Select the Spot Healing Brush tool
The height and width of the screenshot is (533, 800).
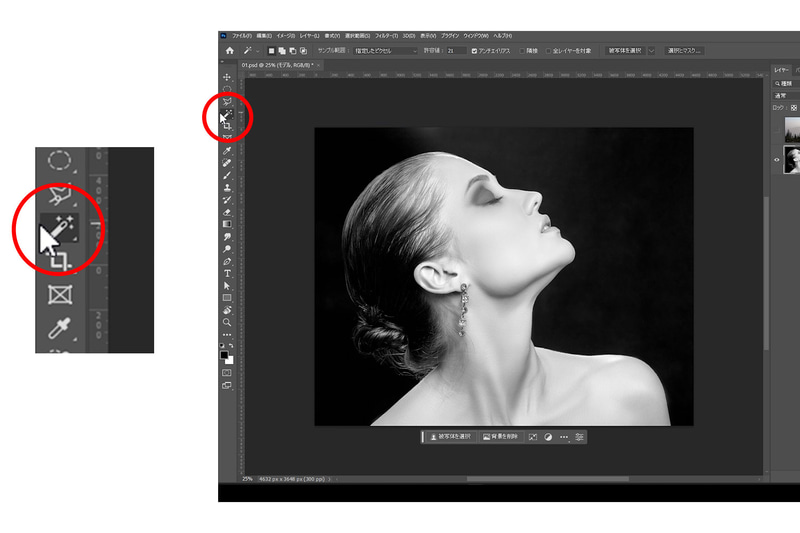click(x=227, y=163)
